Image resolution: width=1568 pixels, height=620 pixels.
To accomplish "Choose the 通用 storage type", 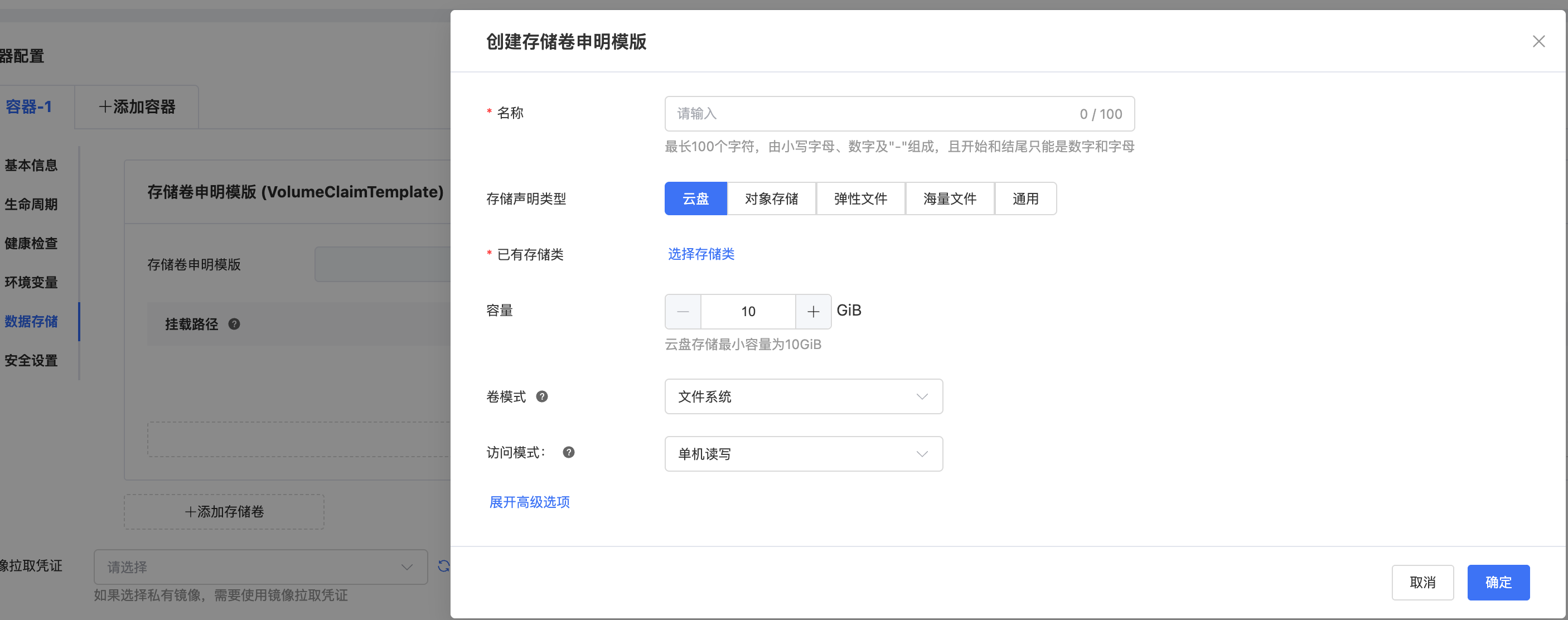I will [x=1025, y=199].
